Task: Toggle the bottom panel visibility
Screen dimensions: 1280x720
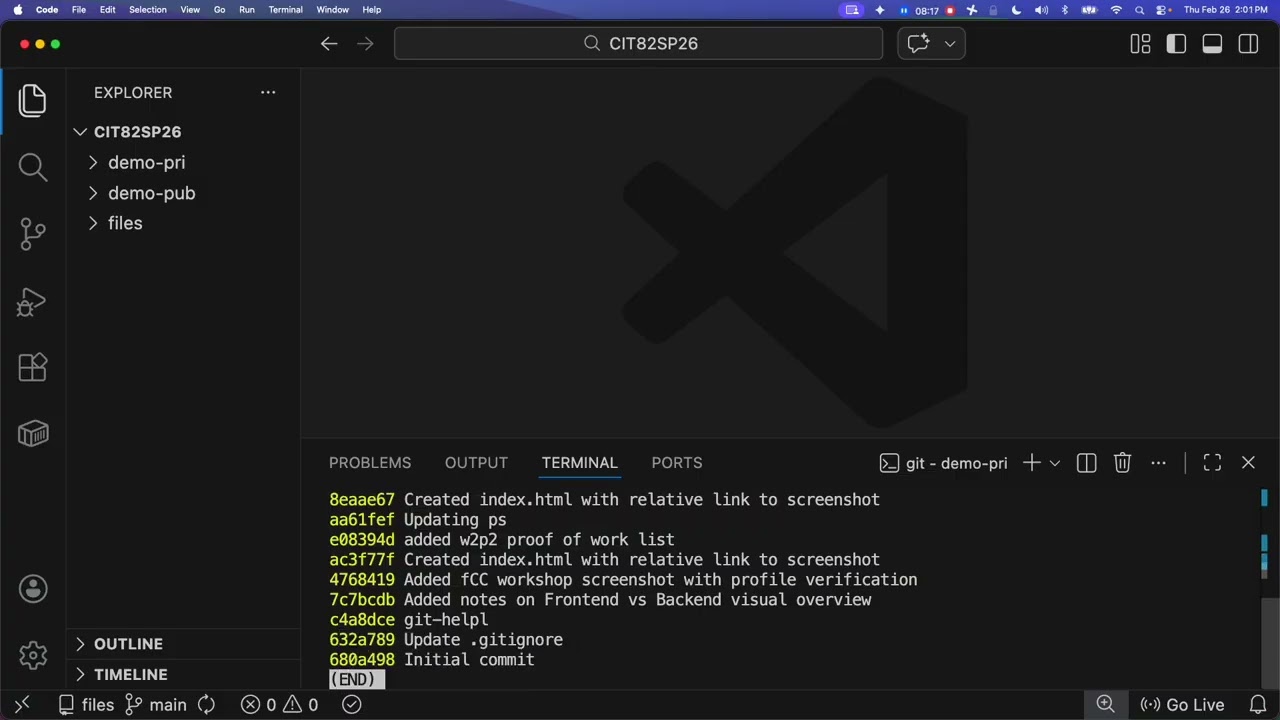Action: pyautogui.click(x=1212, y=44)
